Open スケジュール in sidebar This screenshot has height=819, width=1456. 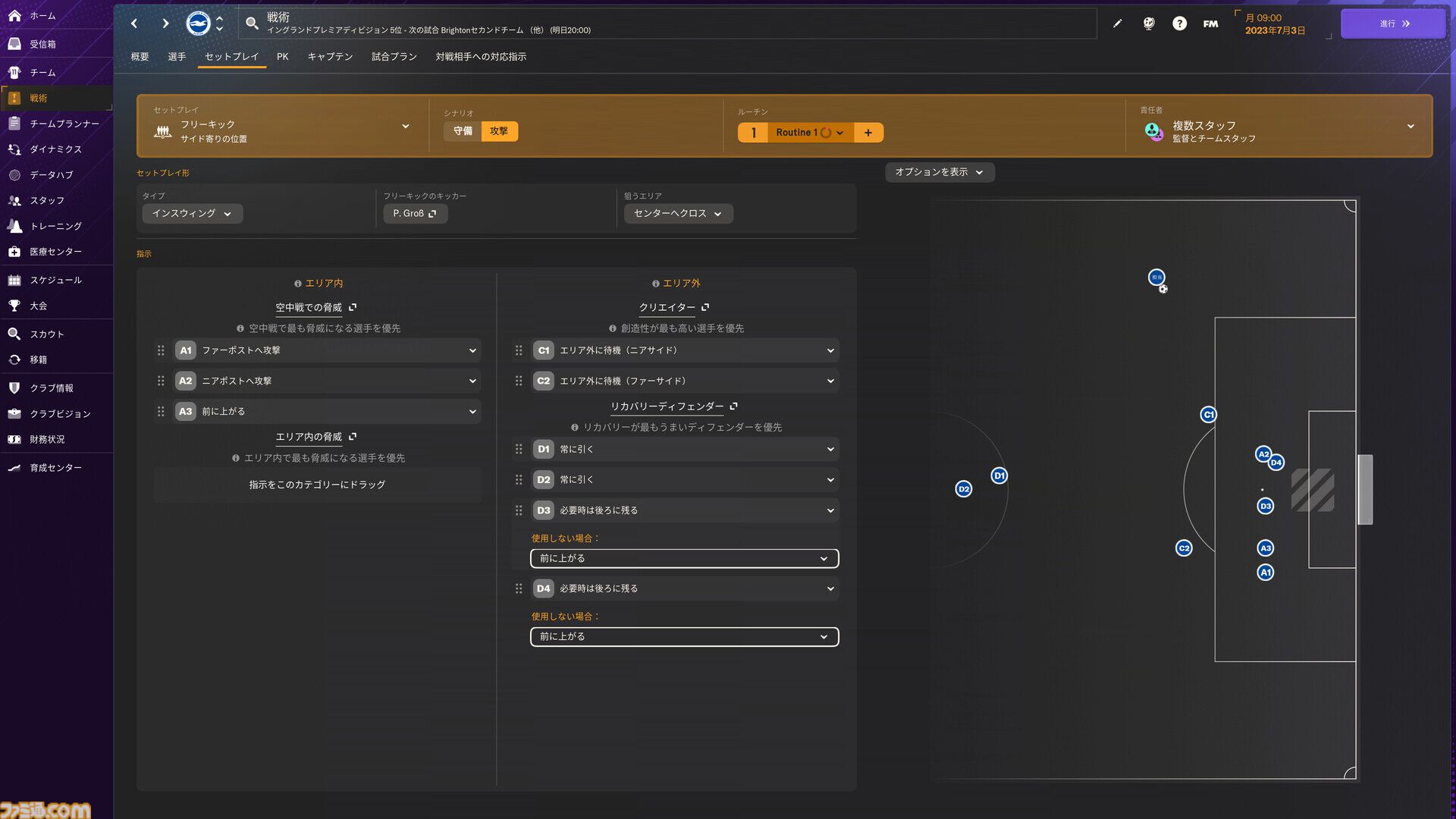pyautogui.click(x=55, y=280)
